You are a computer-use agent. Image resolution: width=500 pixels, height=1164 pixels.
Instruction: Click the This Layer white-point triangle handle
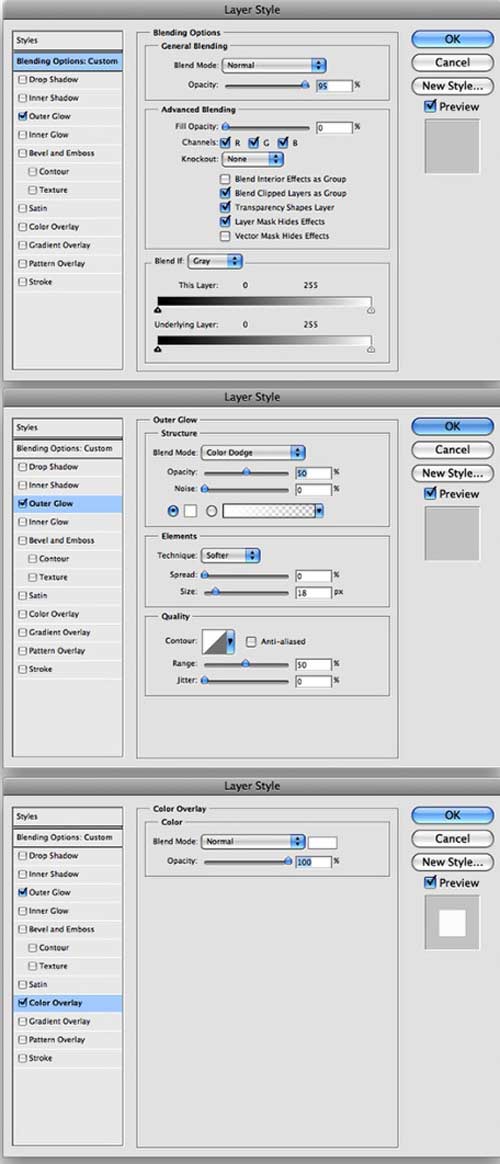click(x=371, y=310)
